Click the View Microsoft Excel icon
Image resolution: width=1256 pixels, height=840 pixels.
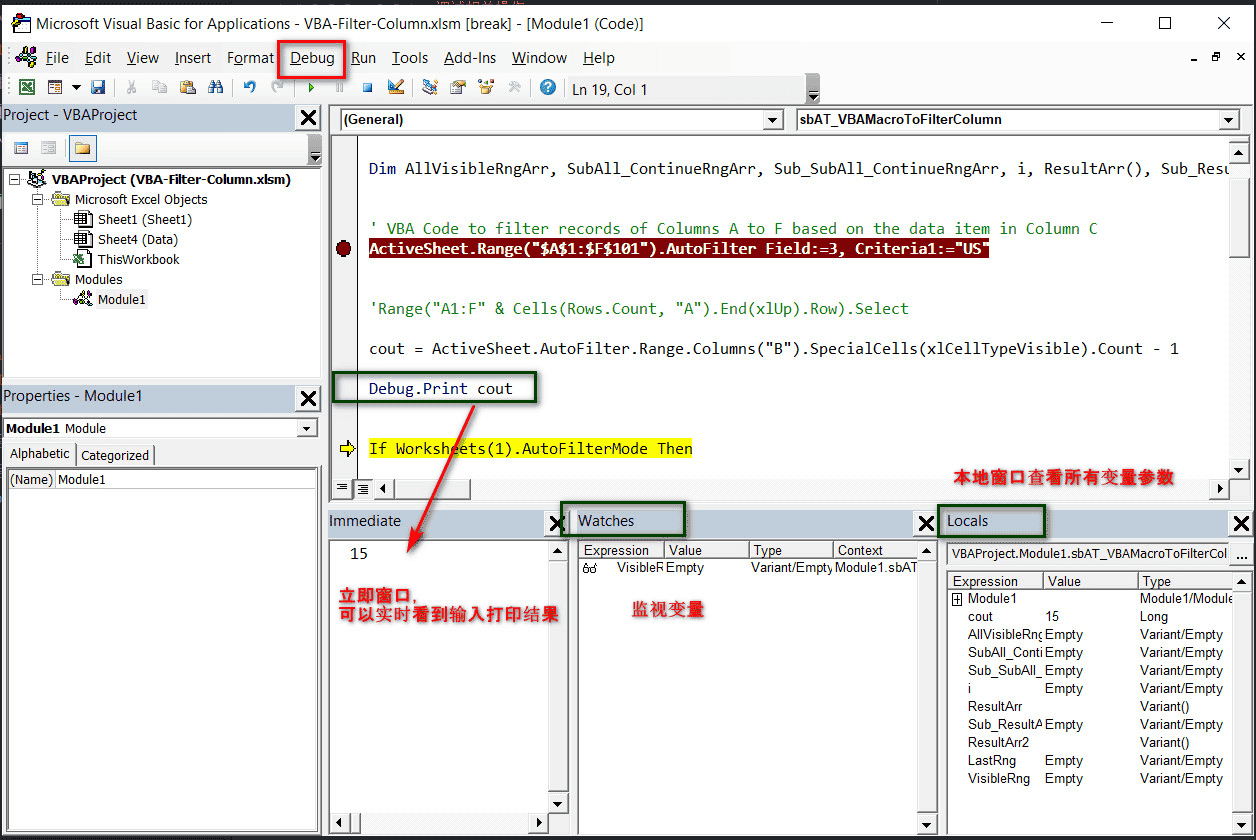pos(27,88)
